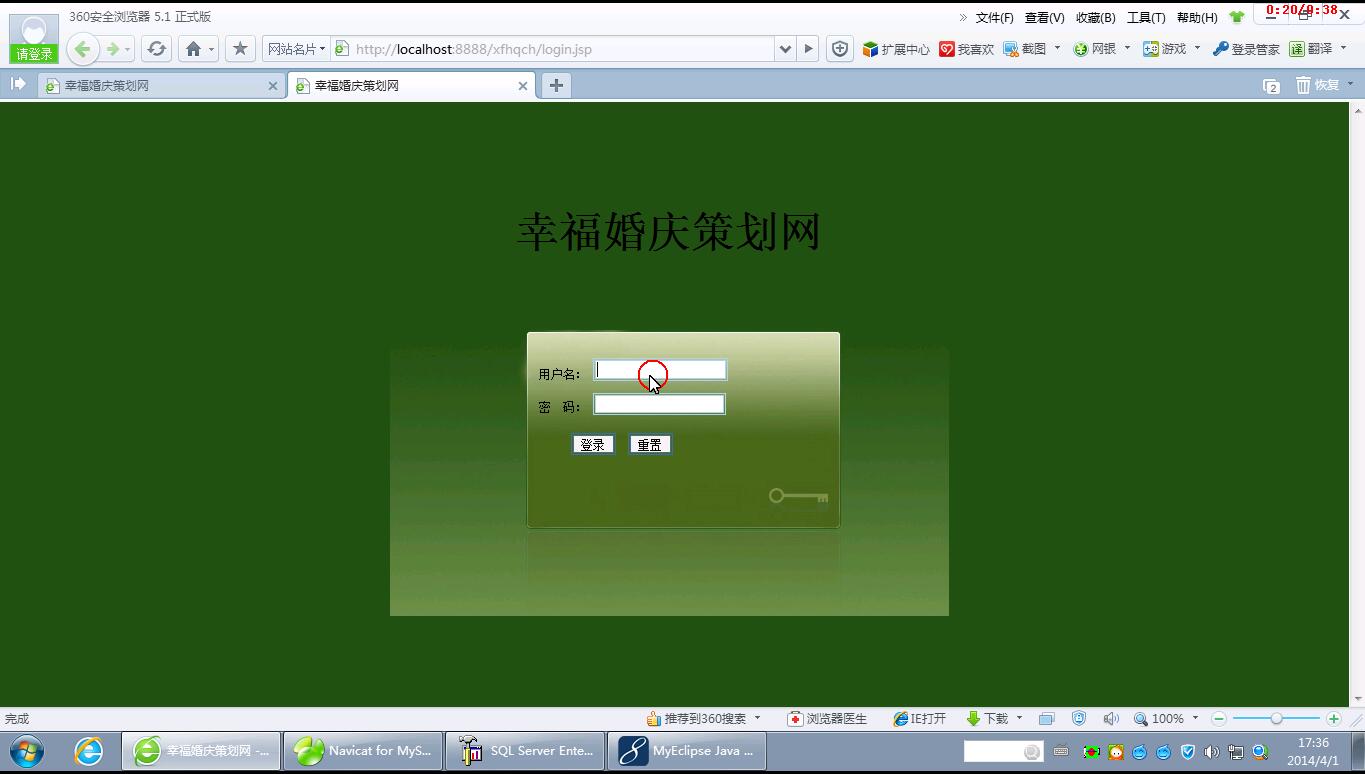Click the zoom slider handle
The width and height of the screenshot is (1365, 774).
click(1276, 719)
